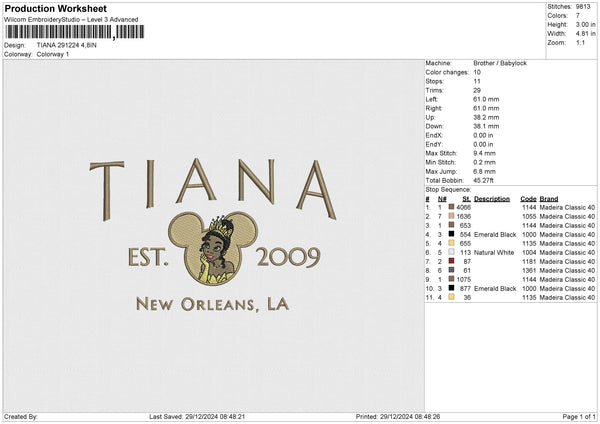Click the Up value '38.2 mm'
Image resolution: width=600 pixels, height=424 pixels.
486,117
